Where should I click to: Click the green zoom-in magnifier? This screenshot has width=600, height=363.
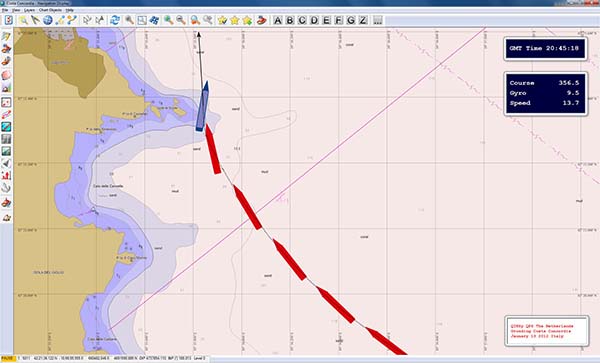(168, 20)
